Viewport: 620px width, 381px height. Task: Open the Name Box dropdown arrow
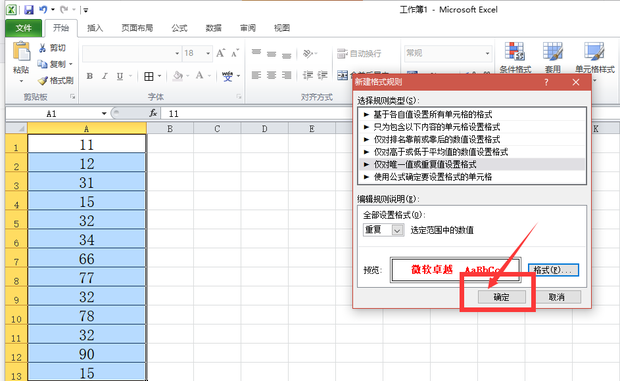[104, 113]
